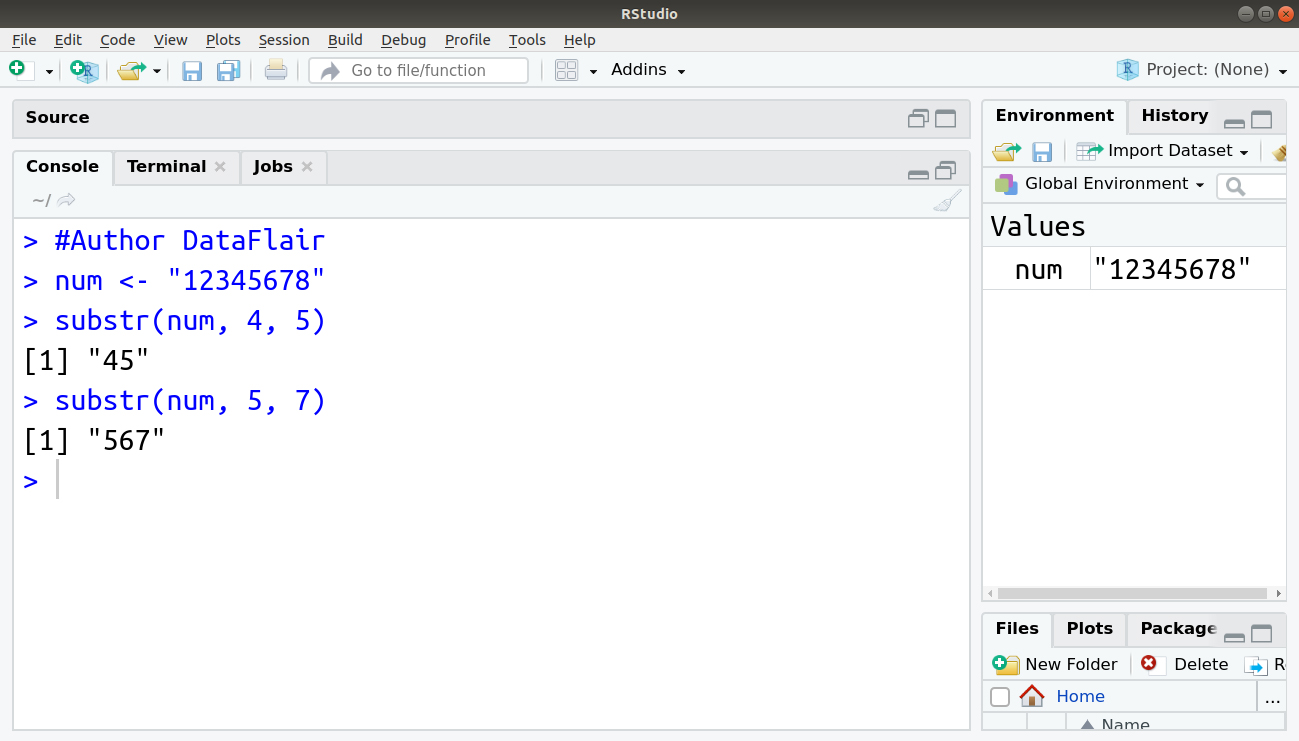Maximize the Environment pane
The image size is (1299, 741).
[x=1262, y=120]
